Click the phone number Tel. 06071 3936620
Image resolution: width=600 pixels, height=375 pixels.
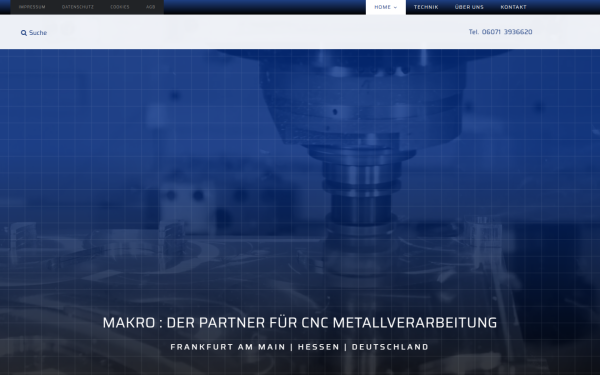pyautogui.click(x=501, y=32)
